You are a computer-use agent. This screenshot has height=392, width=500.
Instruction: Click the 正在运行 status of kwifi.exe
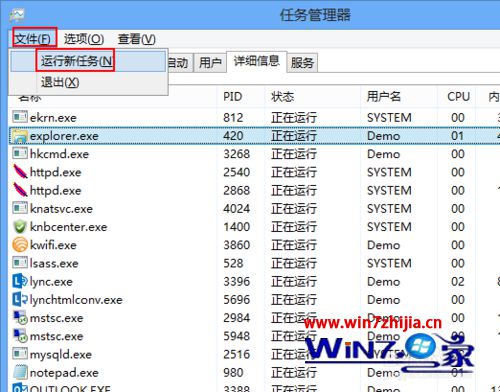pyautogui.click(x=294, y=245)
